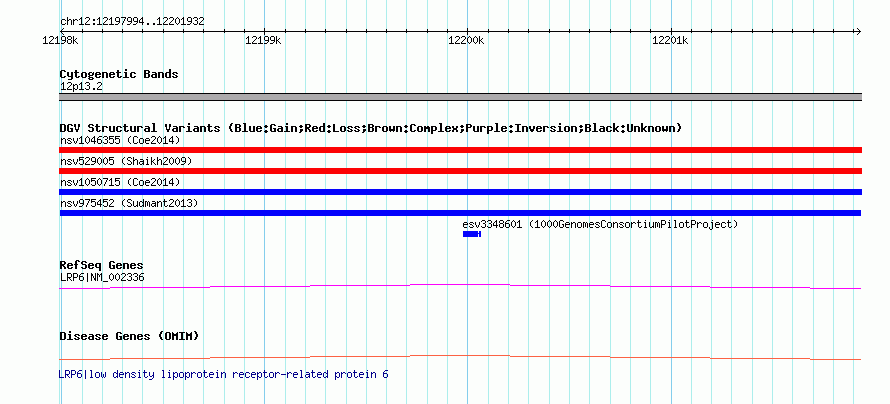Click the chr12:12197994..12201932 coordinate label
Viewport: 890px width, 404px height.
(x=132, y=22)
